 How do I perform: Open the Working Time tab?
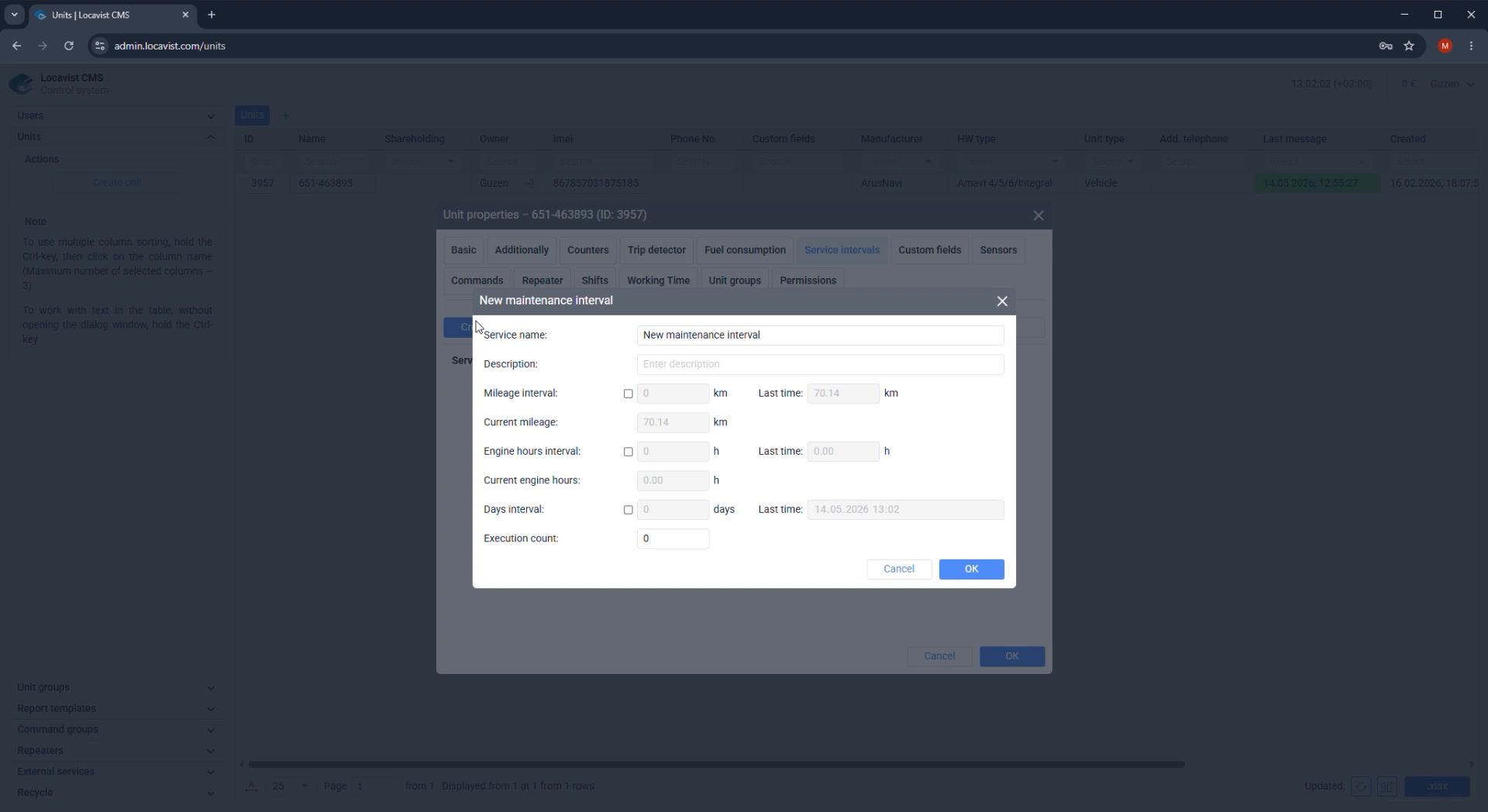coord(658,280)
